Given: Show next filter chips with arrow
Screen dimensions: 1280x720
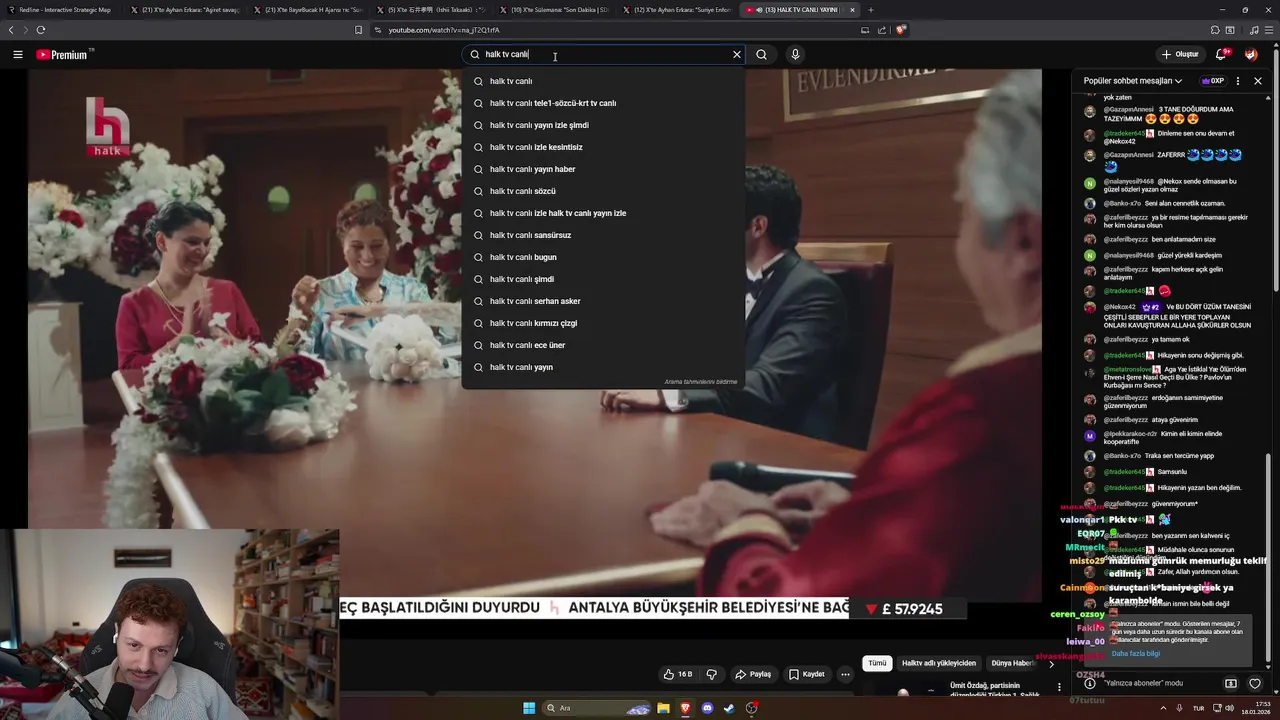Looking at the screenshot, I should 1050,664.
